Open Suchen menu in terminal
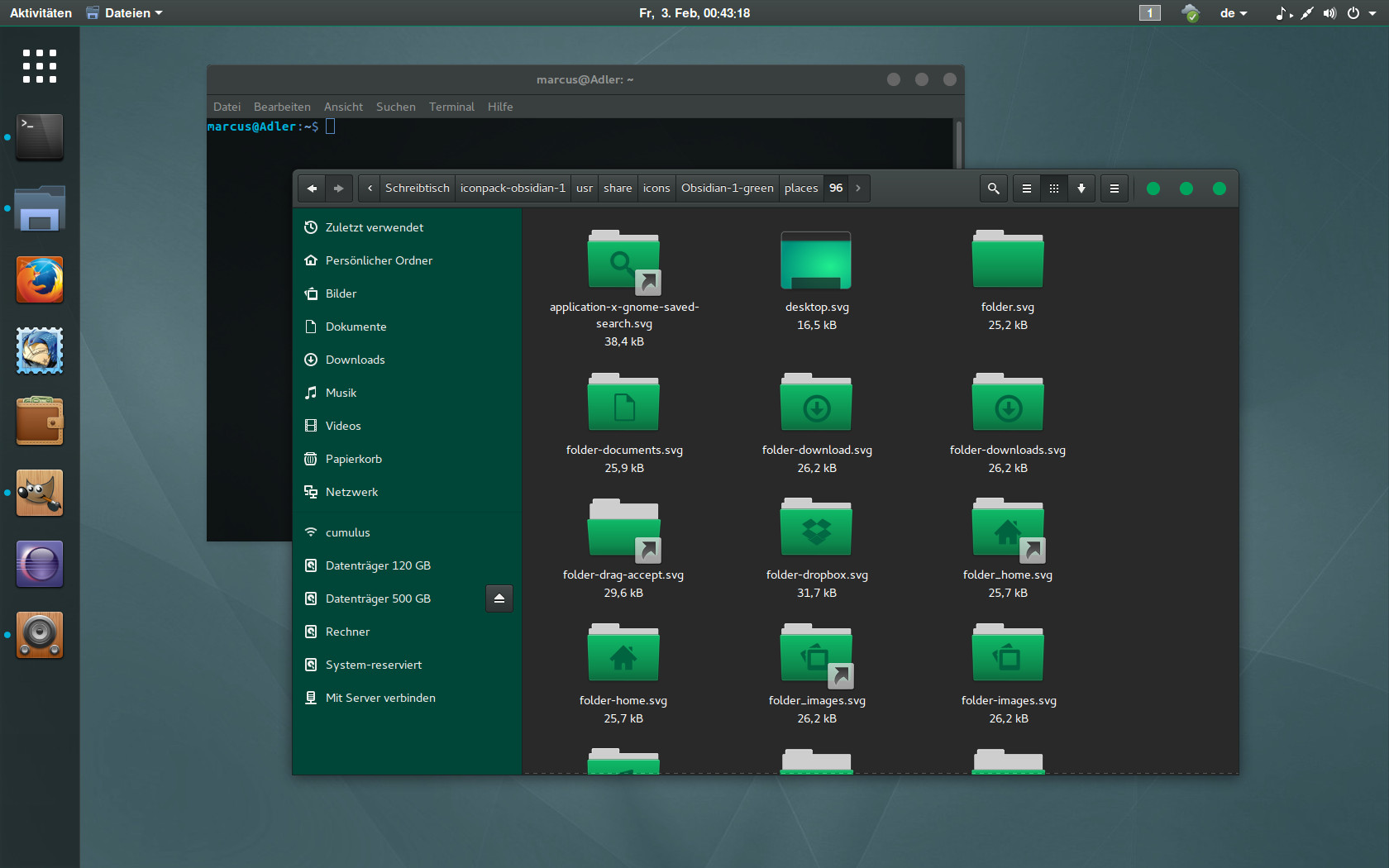Viewport: 1389px width, 868px height. [x=395, y=107]
